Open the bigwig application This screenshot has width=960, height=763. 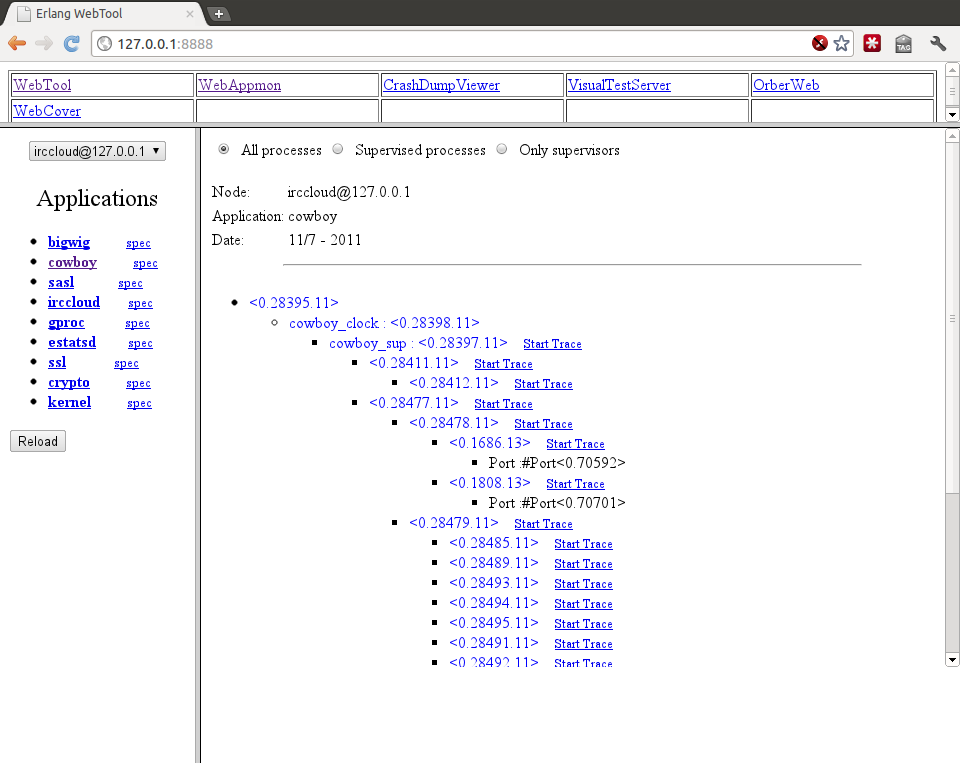(69, 242)
